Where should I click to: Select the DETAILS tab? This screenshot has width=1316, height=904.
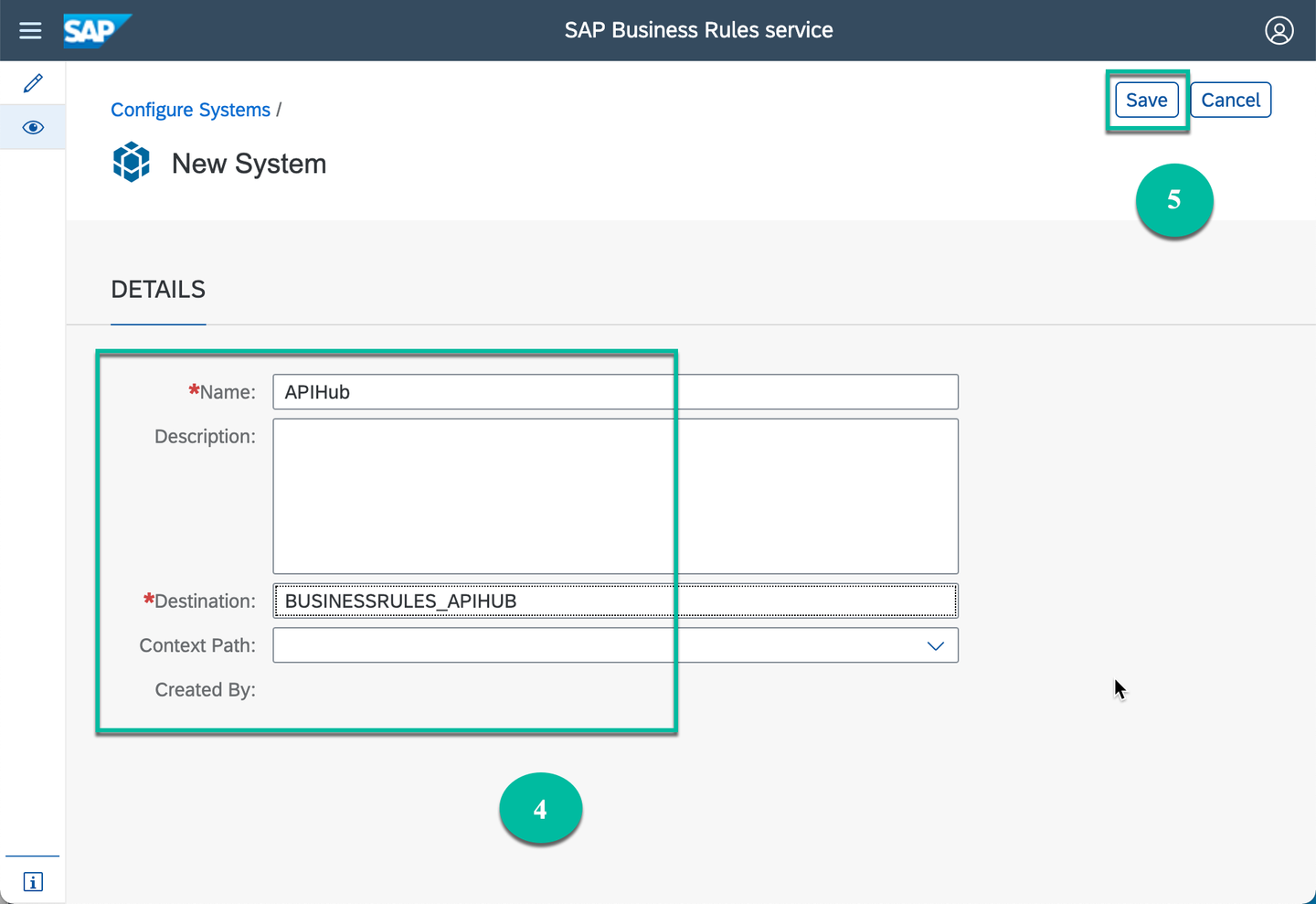tap(158, 290)
